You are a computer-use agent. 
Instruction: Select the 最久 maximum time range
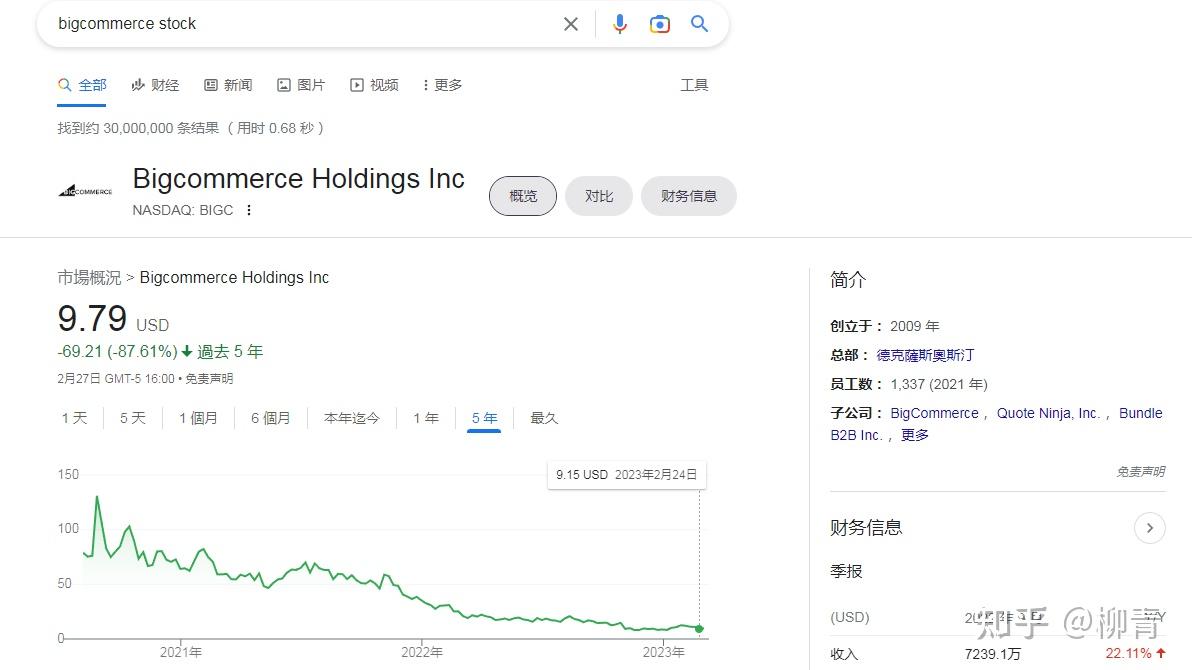tap(543, 418)
